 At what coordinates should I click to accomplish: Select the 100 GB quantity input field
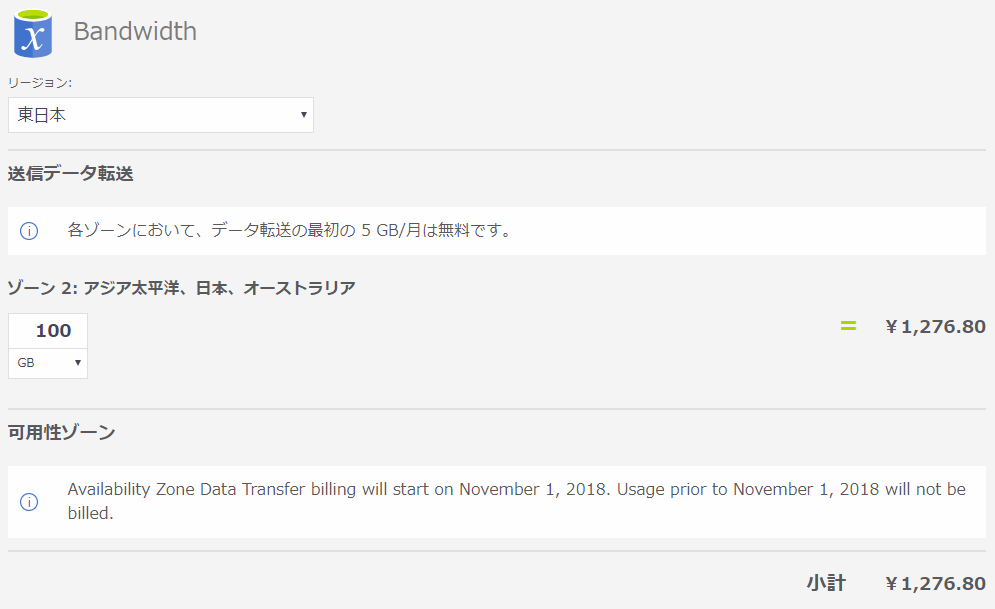(47, 330)
